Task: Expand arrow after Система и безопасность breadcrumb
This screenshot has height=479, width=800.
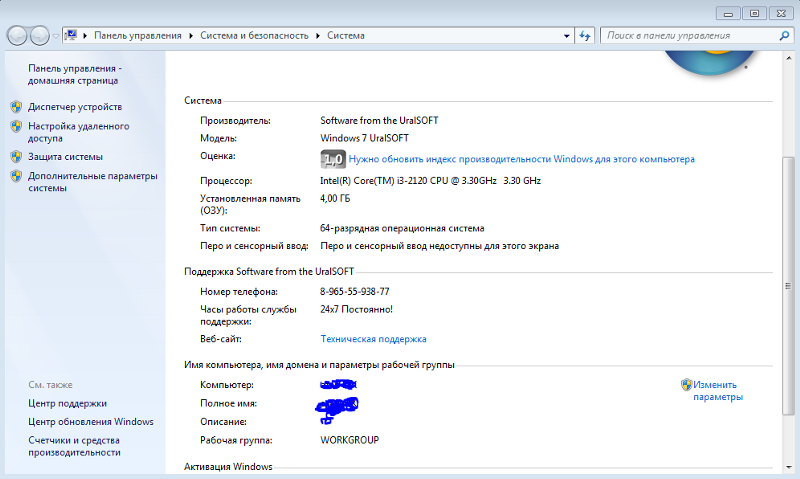Action: tap(317, 36)
